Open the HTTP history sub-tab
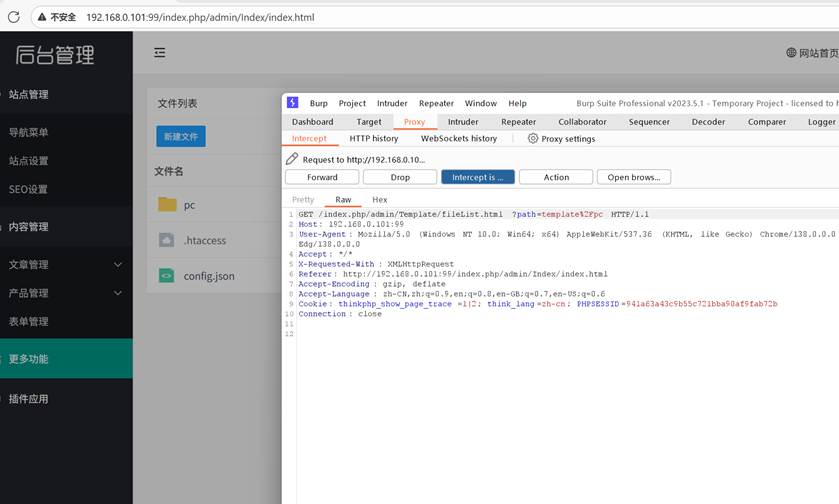 pos(373,139)
